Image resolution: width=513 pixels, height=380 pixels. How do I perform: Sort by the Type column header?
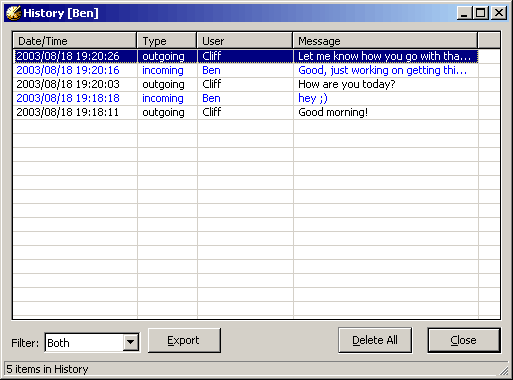click(x=167, y=41)
